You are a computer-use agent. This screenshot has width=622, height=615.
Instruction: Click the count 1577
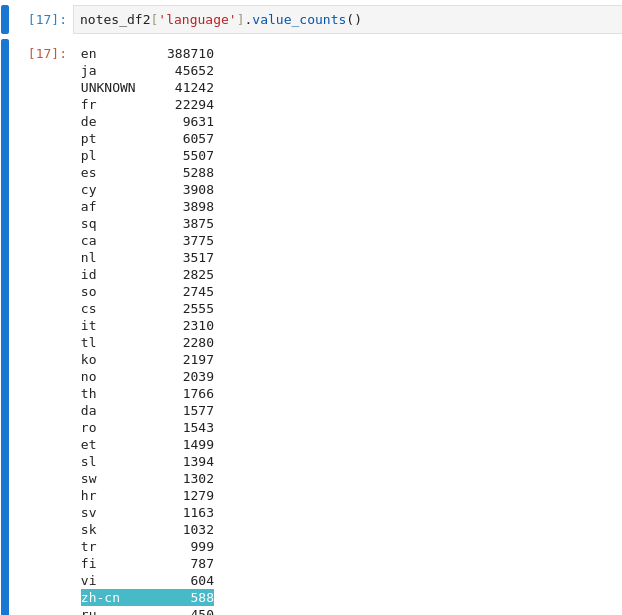[x=198, y=411]
